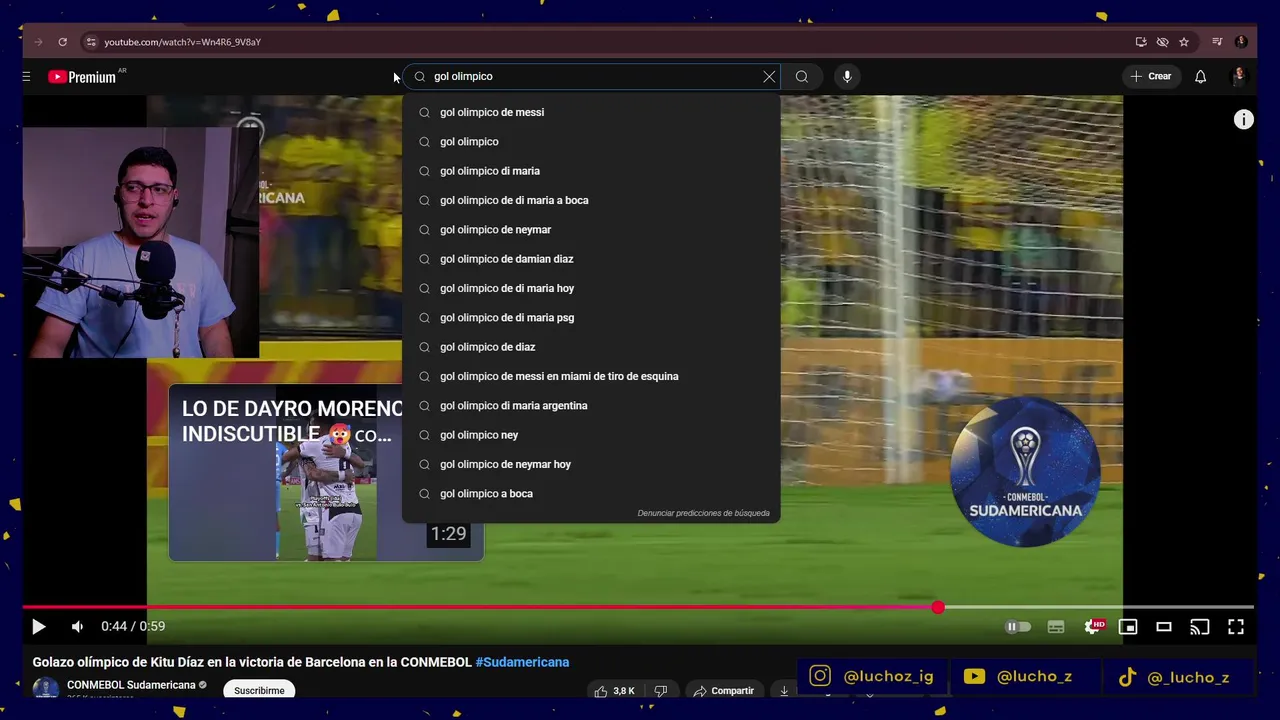
Task: Clear the search box with the X
Action: click(x=769, y=76)
